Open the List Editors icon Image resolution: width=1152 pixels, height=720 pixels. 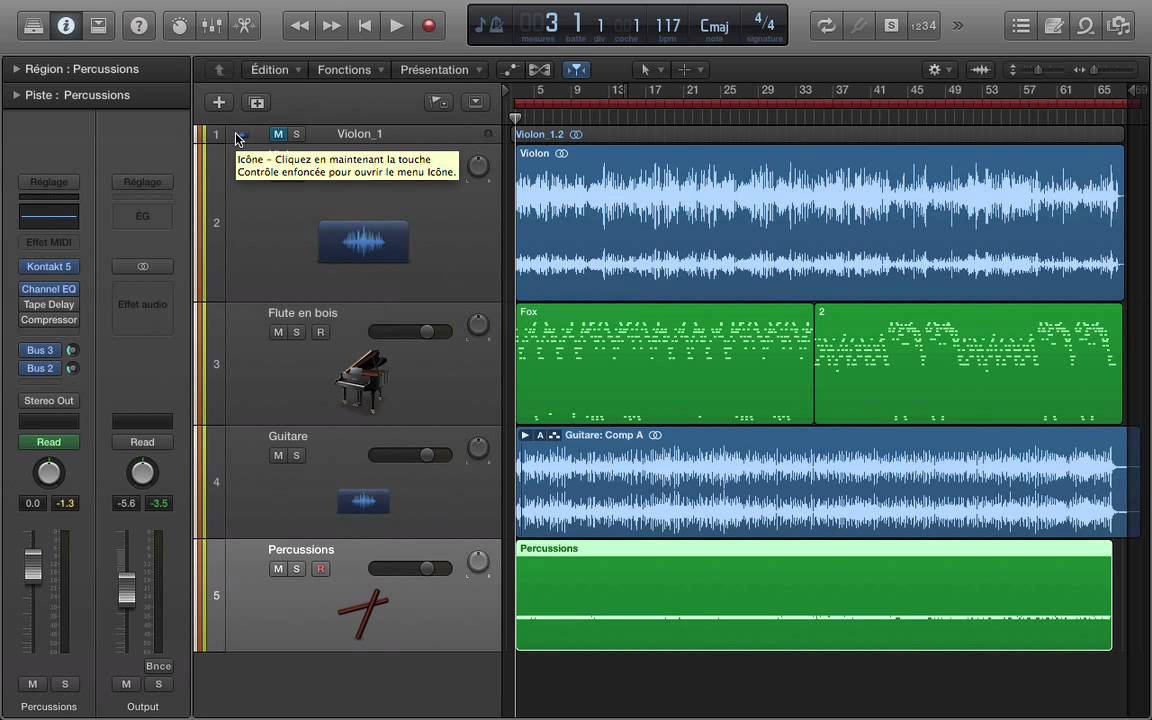tap(1020, 26)
